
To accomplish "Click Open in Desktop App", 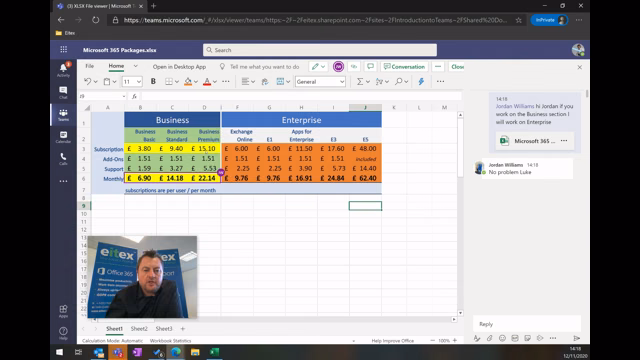I will coord(179,67).
